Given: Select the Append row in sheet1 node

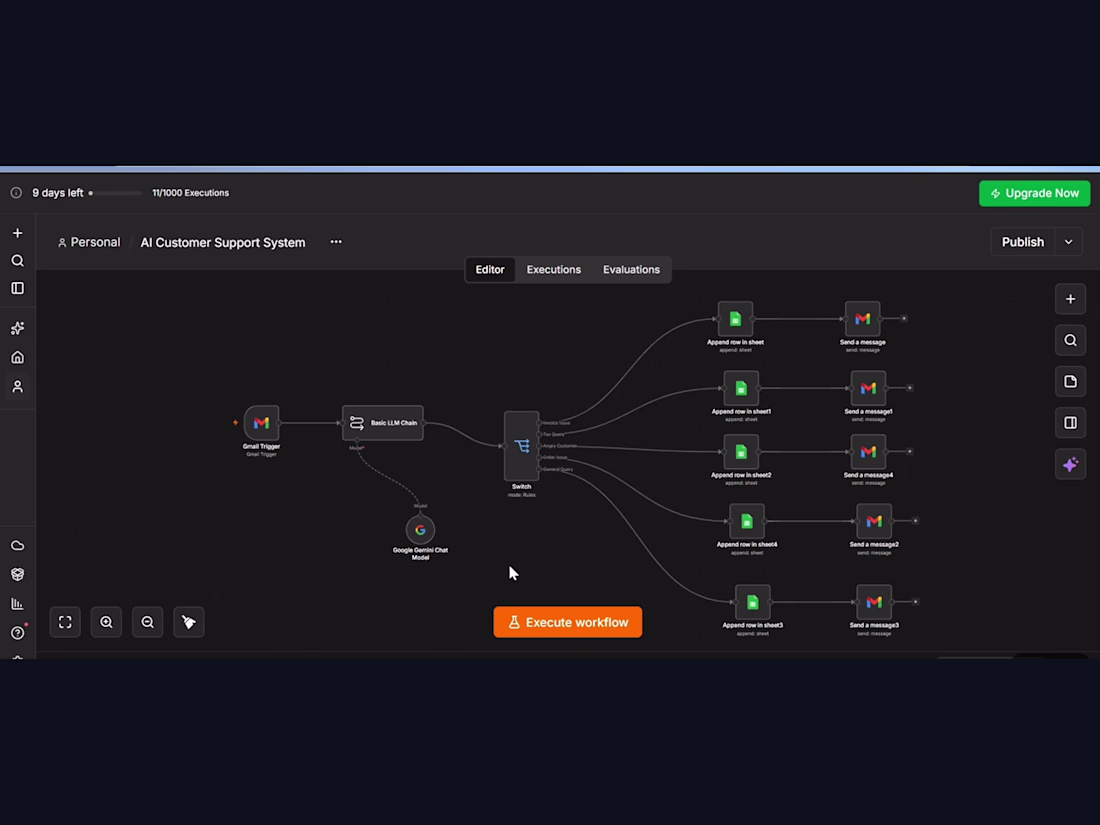Looking at the screenshot, I should 742,388.
